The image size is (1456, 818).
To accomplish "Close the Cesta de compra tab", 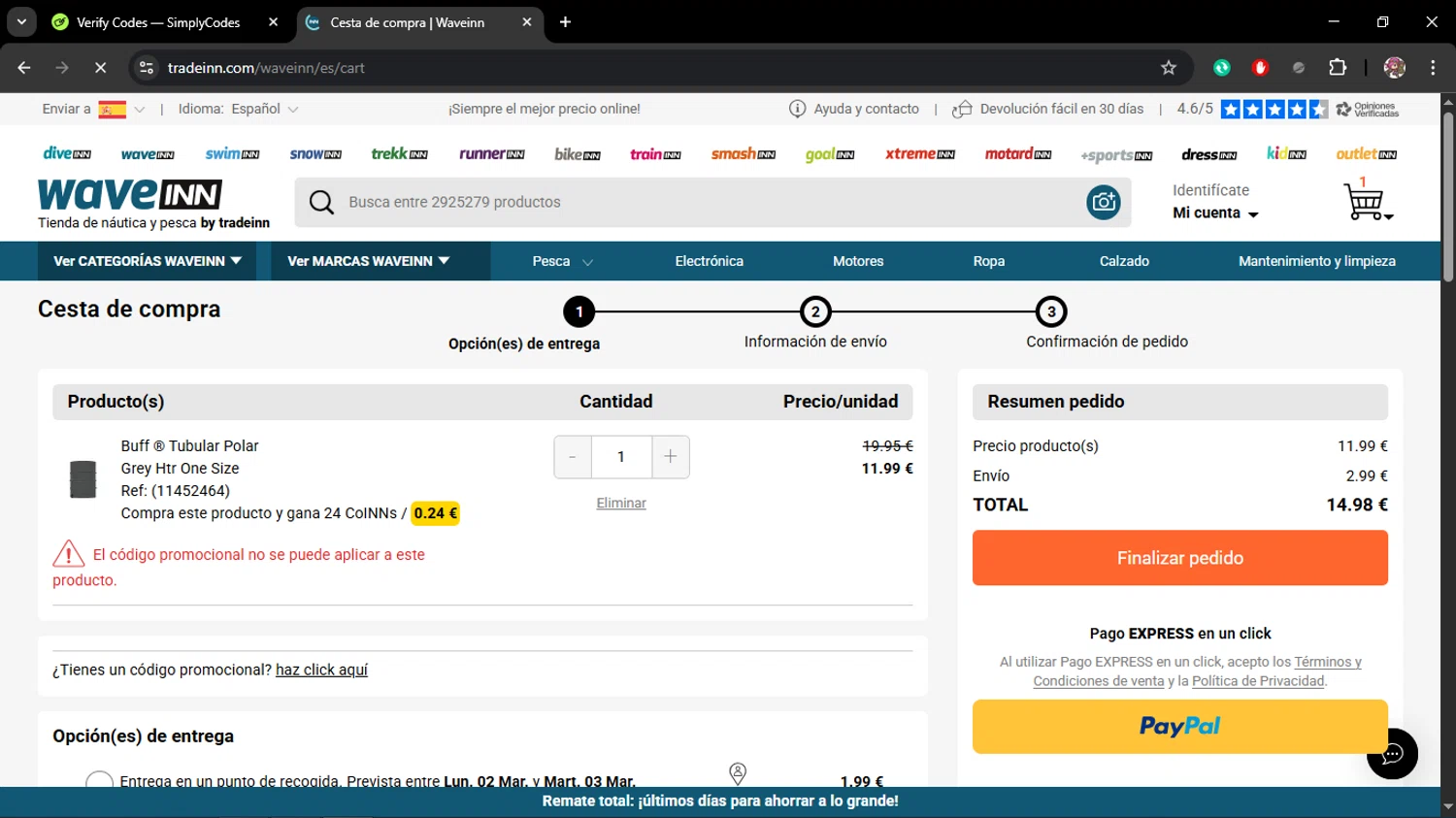I will (x=527, y=21).
